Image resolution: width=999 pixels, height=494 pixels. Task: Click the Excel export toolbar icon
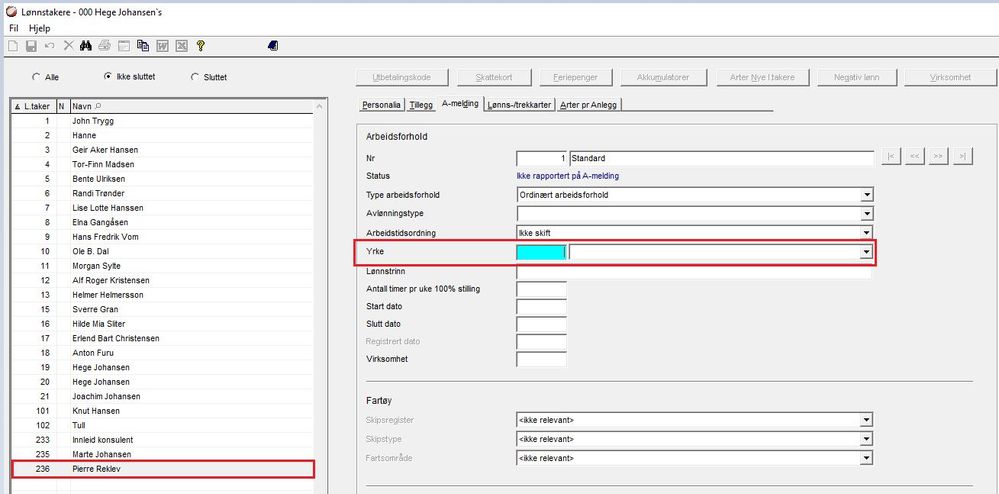pyautogui.click(x=181, y=45)
